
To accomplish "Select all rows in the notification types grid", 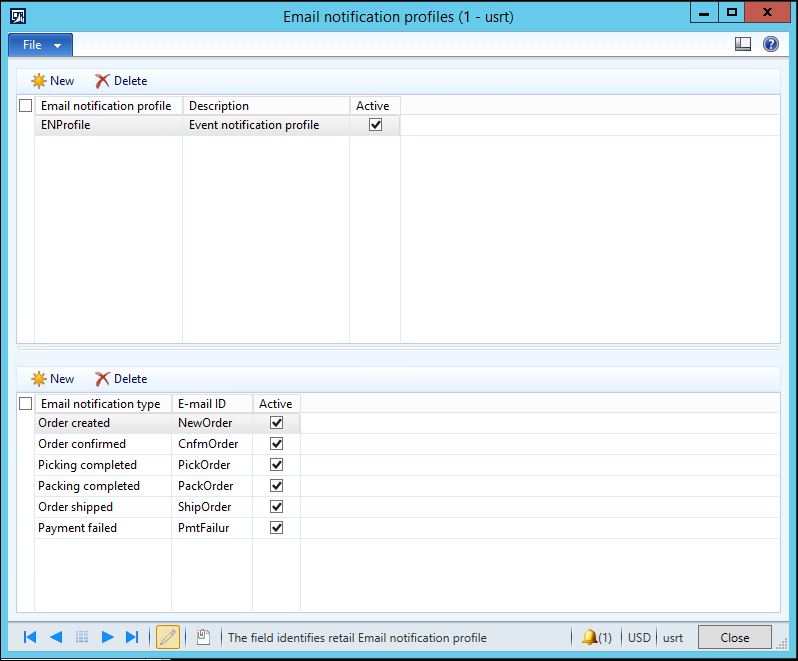I will point(26,404).
